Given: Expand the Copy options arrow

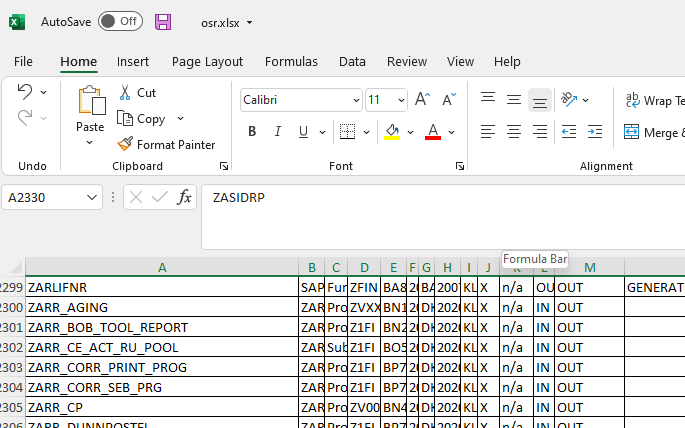Looking at the screenshot, I should coord(180,118).
